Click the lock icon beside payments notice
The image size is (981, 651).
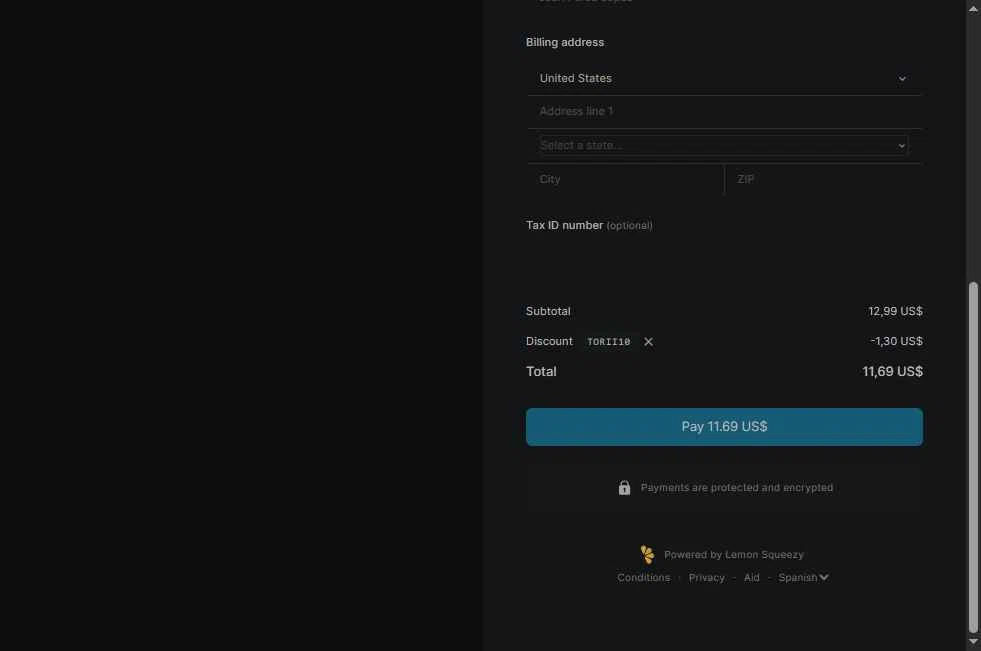tap(624, 487)
